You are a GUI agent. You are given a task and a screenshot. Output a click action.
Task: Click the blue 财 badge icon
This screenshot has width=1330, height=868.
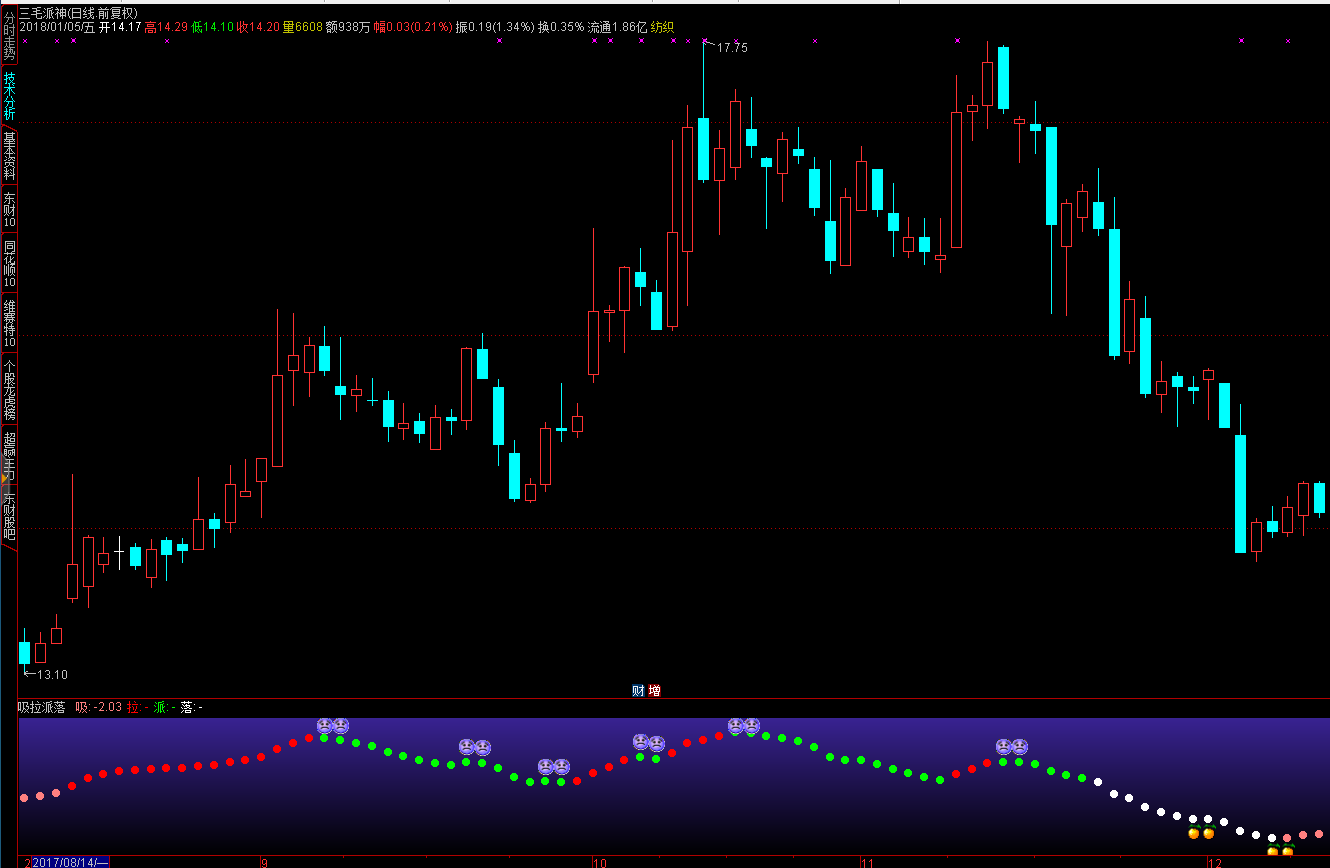(x=638, y=690)
